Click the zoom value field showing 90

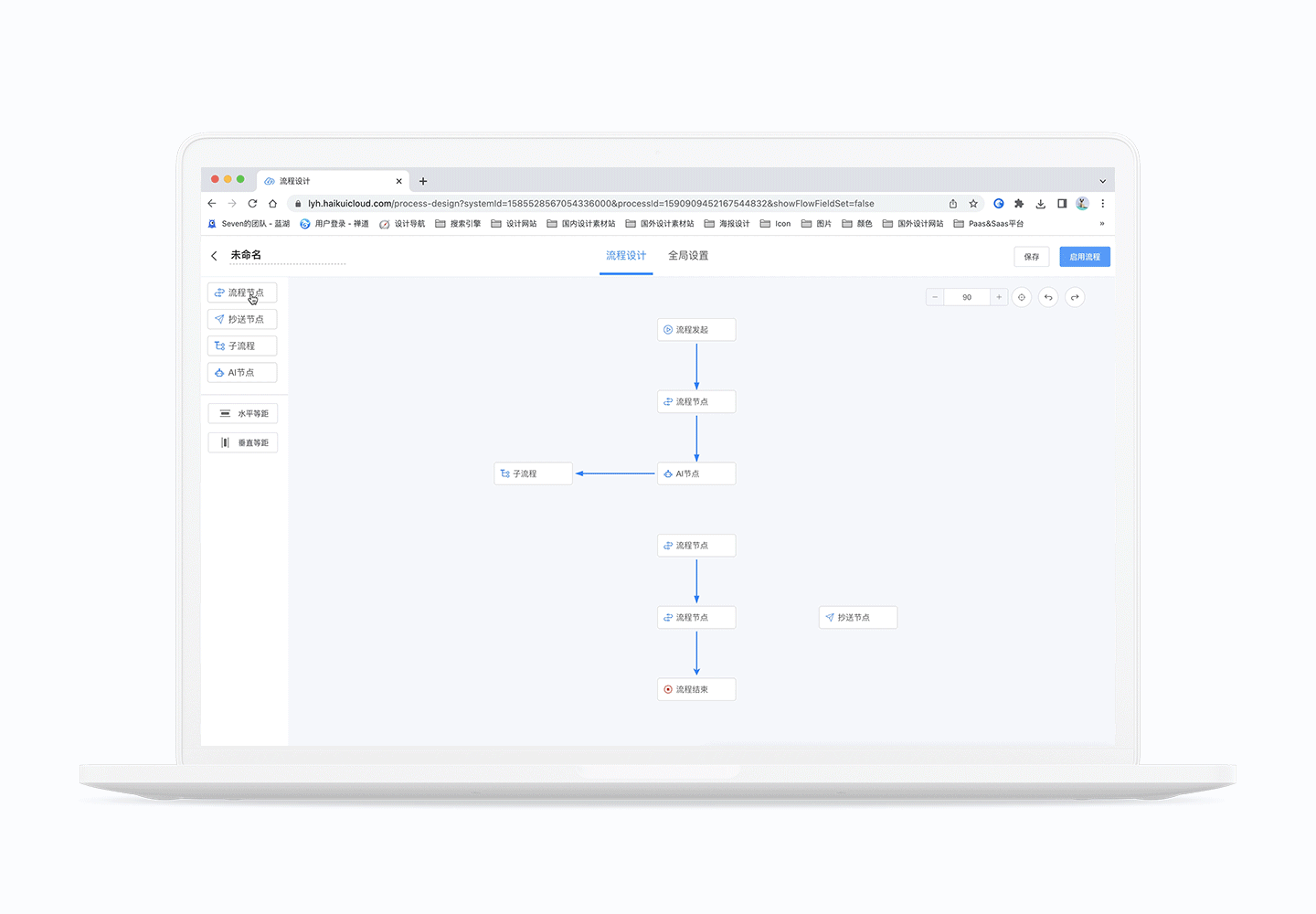tap(967, 297)
